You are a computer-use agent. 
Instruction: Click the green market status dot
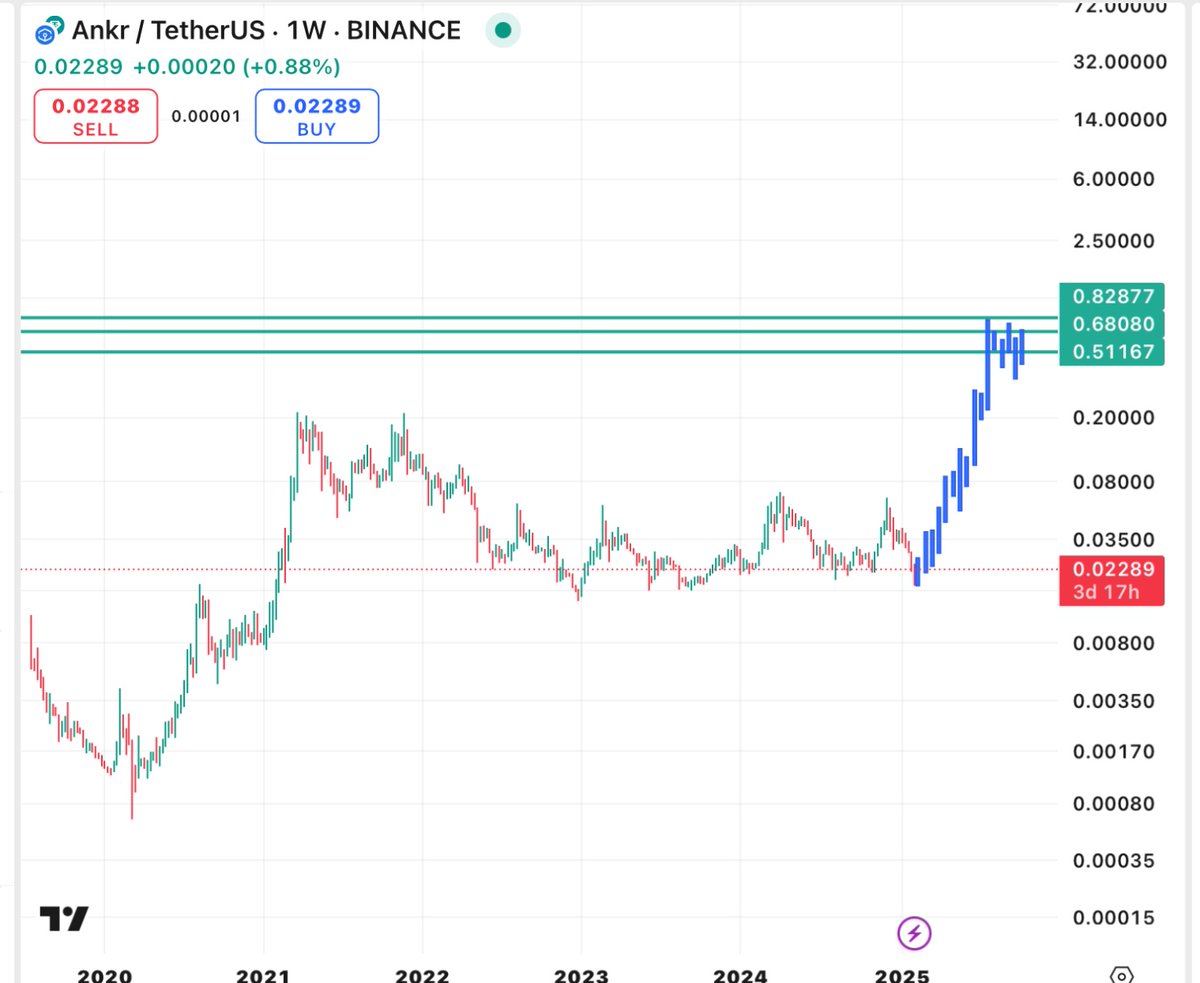tap(504, 31)
